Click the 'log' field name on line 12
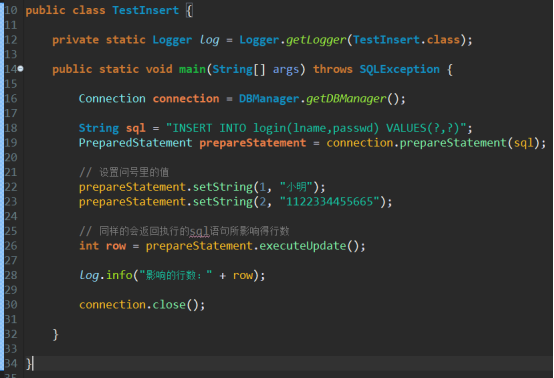This screenshot has height=378, width=554. [x=209, y=40]
